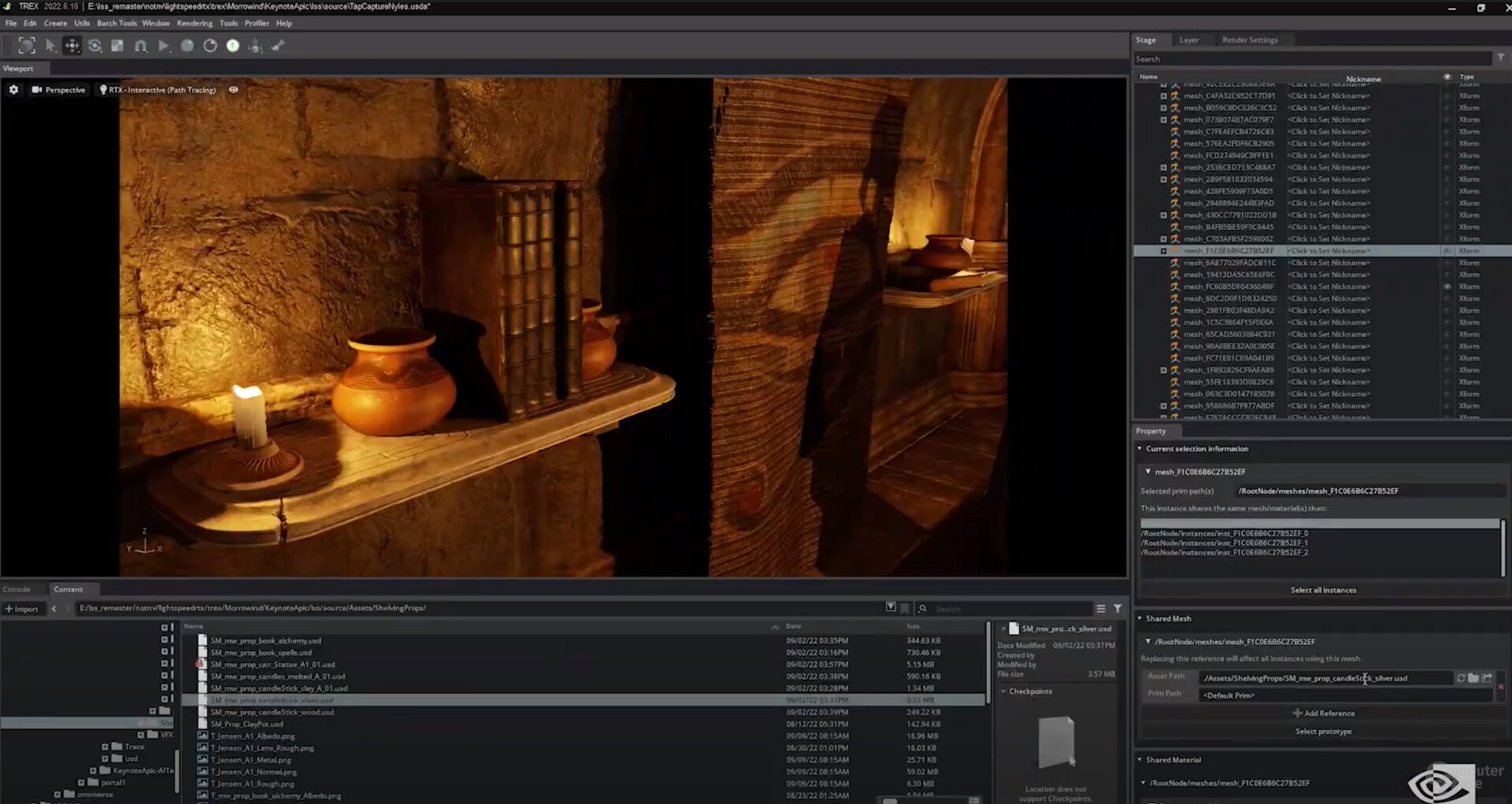Expand mesh_2536CED713C488A7 tree row
The image size is (1512, 804).
(x=1163, y=168)
